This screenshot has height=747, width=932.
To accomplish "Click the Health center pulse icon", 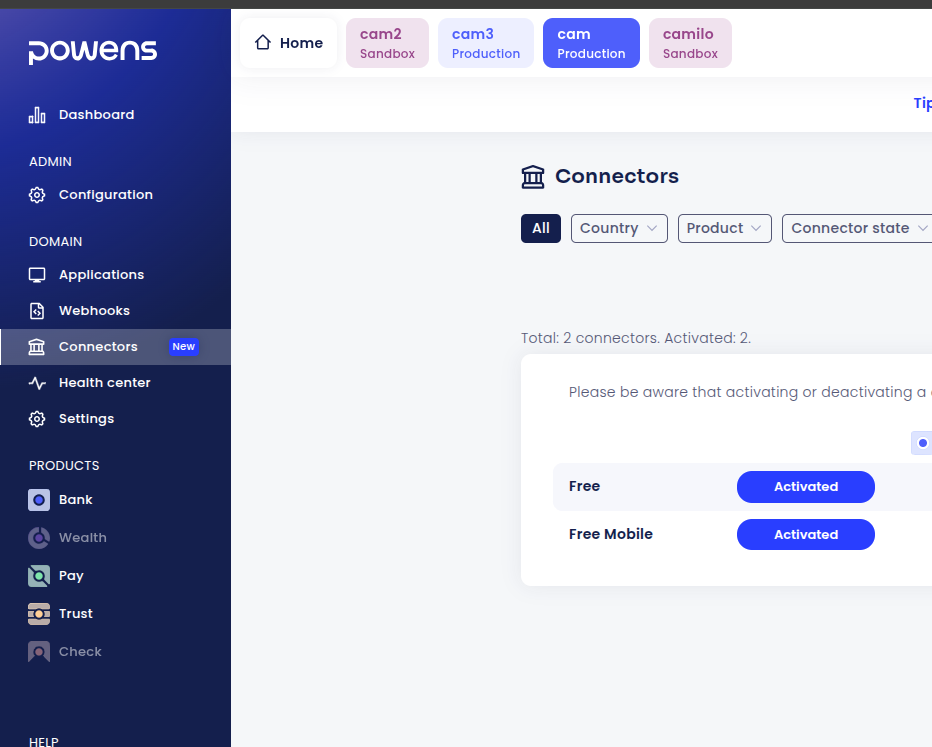I will click(37, 383).
